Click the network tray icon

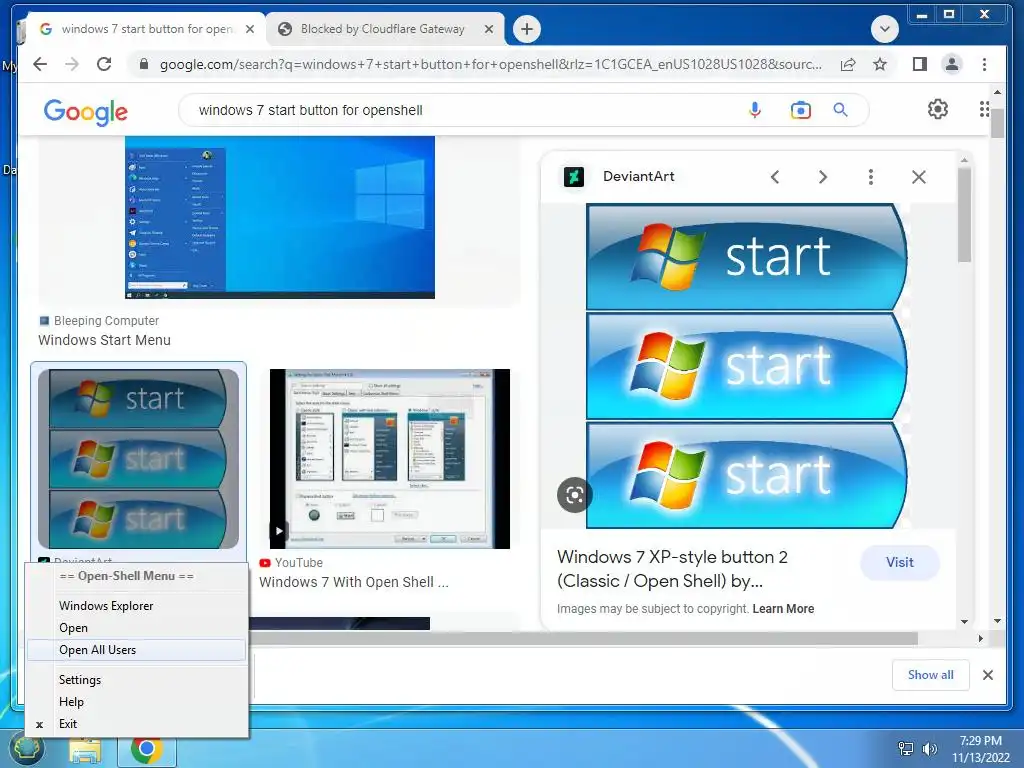coord(906,749)
